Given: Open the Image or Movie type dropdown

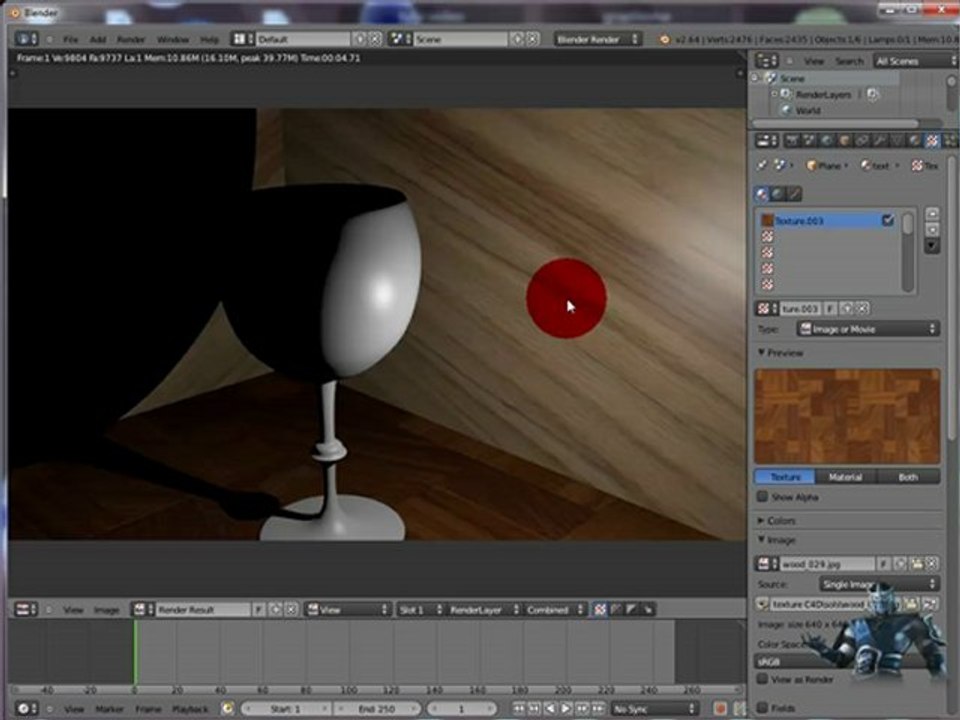Looking at the screenshot, I should (x=868, y=329).
